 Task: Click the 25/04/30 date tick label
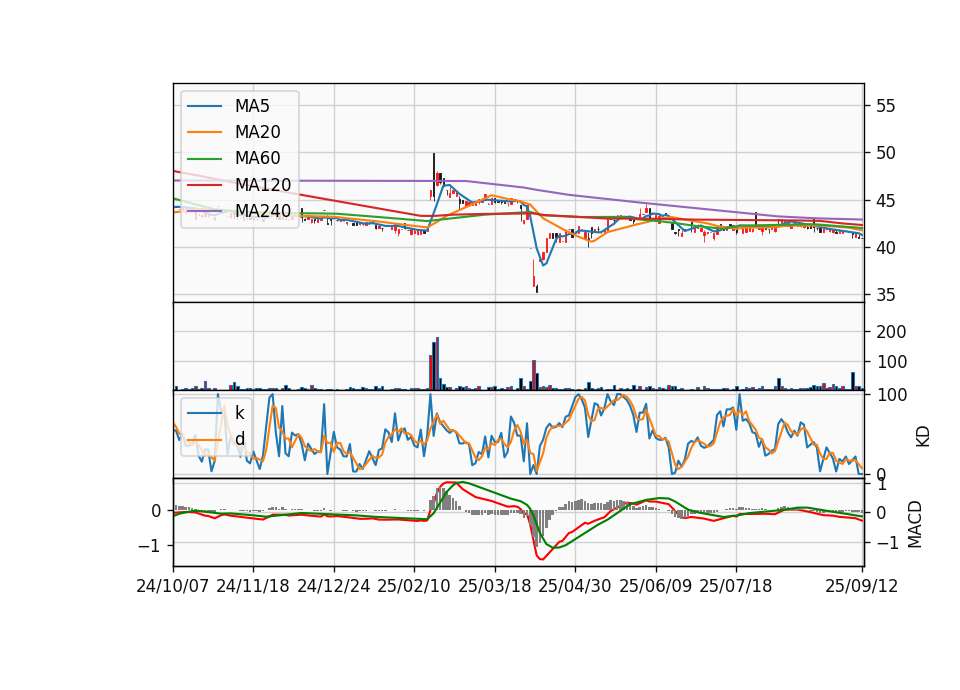575,586
